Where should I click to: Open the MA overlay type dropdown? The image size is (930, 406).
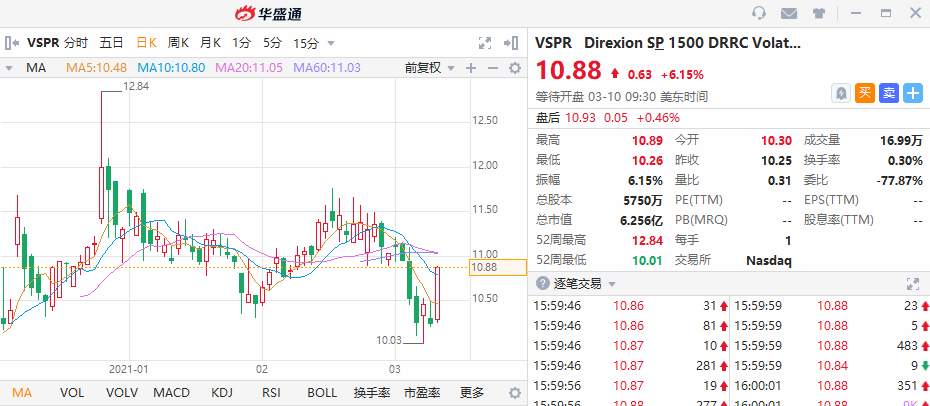click(9, 69)
